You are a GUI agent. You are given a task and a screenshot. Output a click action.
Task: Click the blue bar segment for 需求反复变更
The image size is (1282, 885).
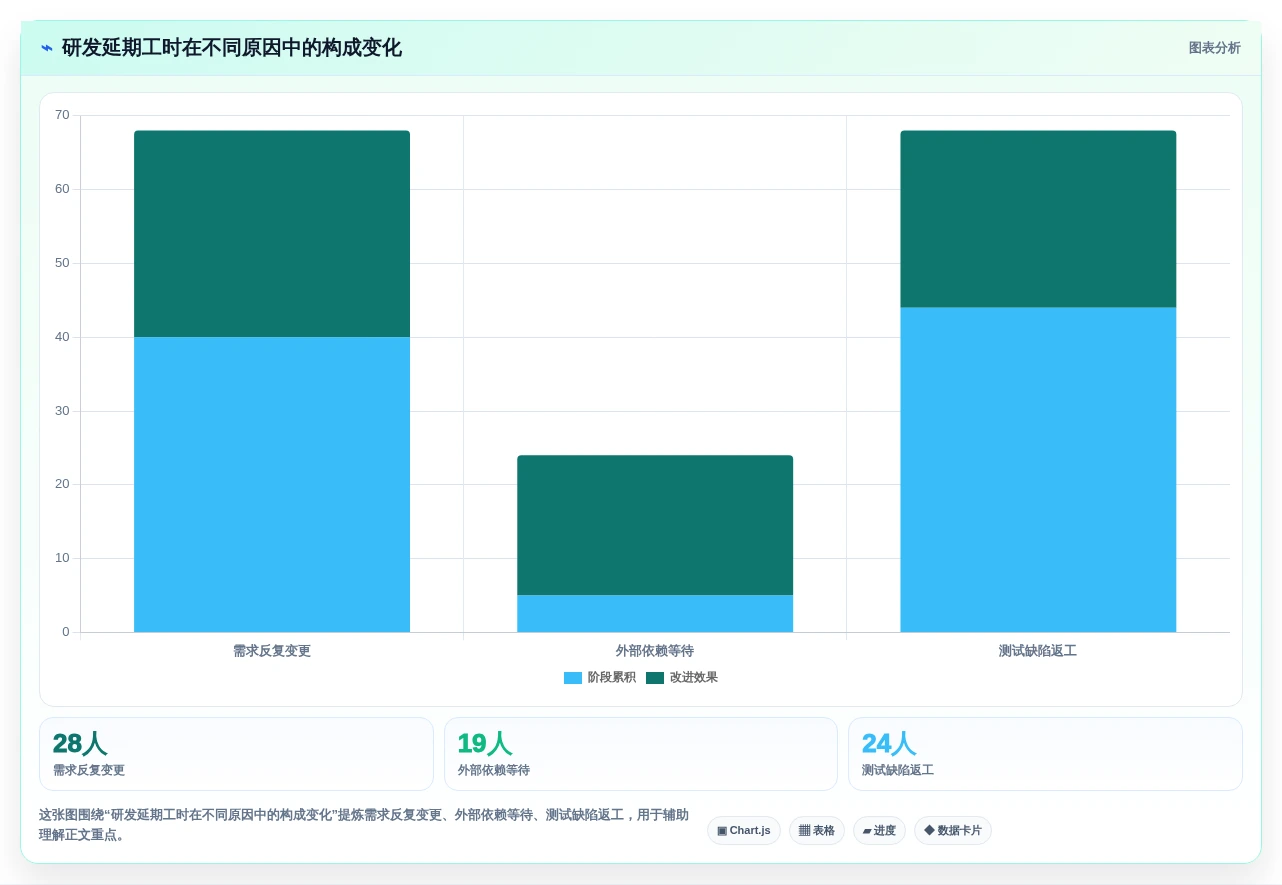tap(272, 484)
